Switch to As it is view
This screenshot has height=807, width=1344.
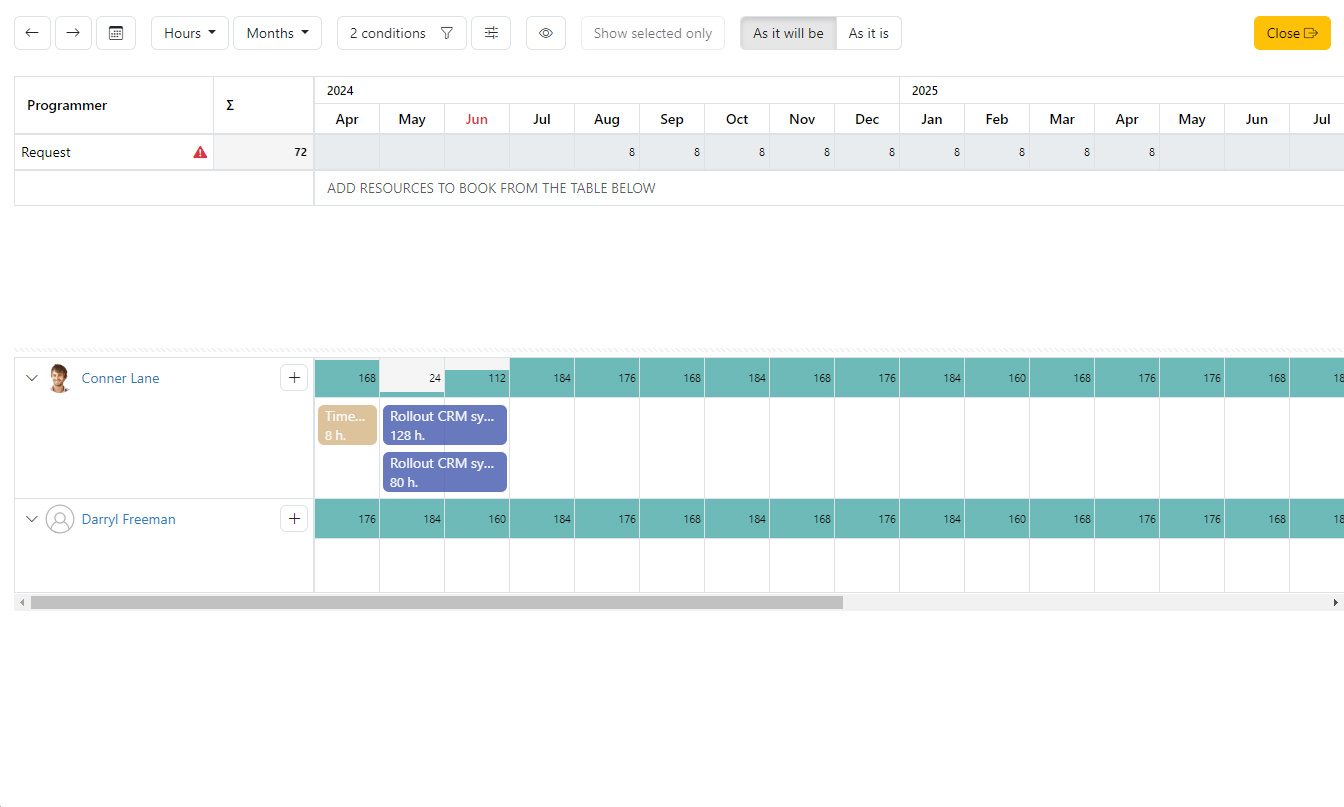point(869,33)
